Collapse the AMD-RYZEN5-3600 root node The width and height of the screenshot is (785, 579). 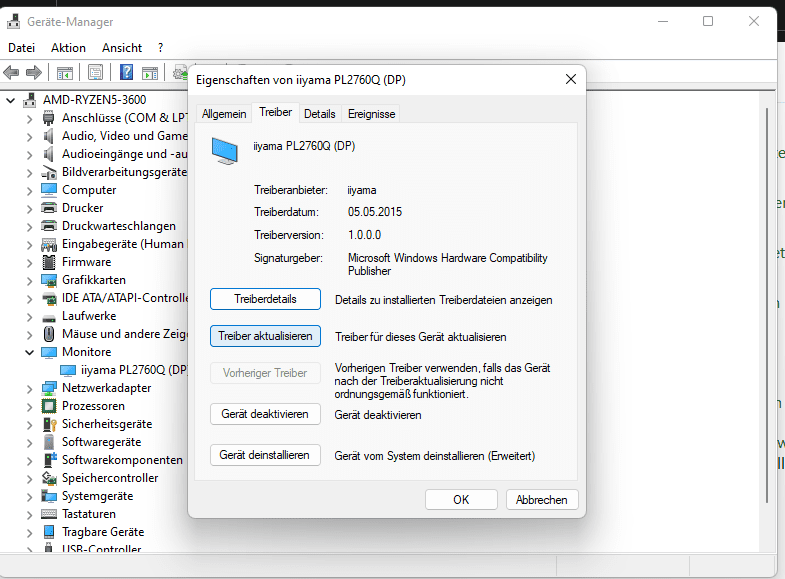coord(11,101)
